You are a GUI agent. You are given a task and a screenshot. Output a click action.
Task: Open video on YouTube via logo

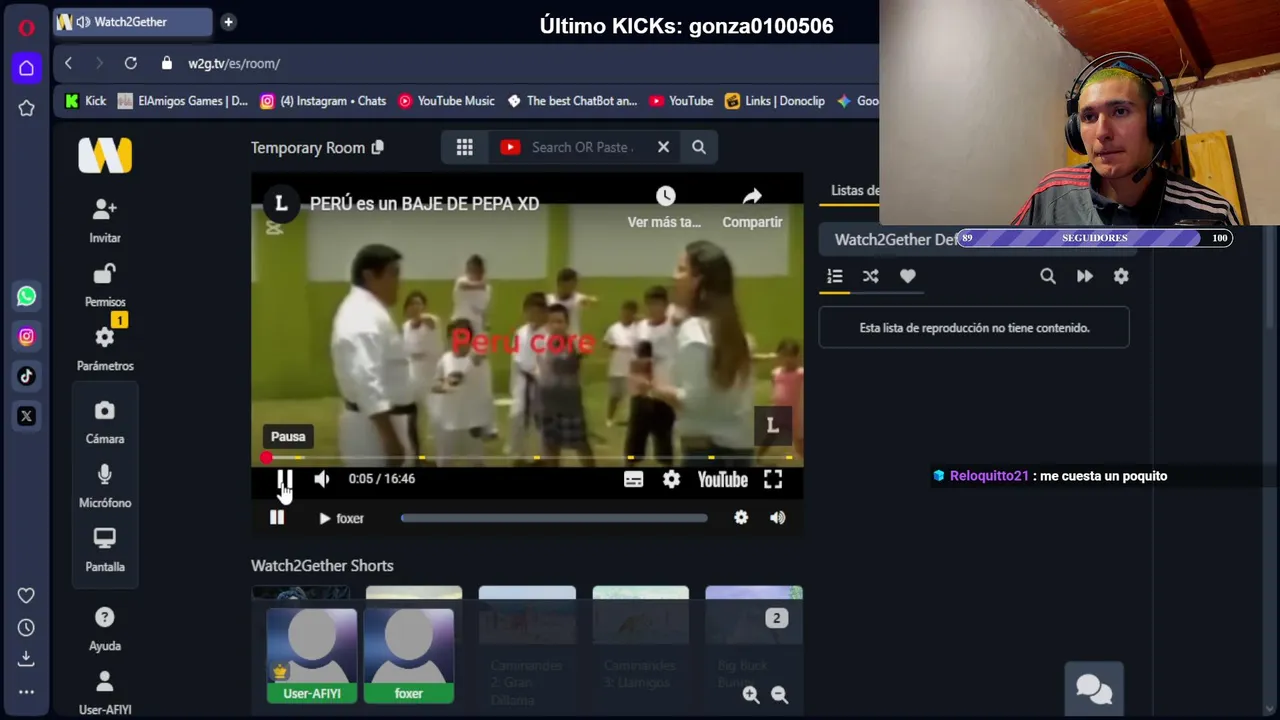pos(722,480)
